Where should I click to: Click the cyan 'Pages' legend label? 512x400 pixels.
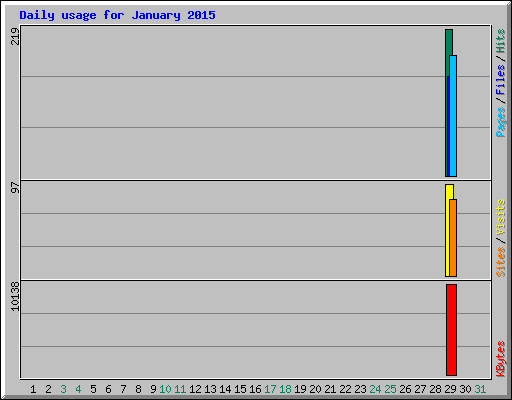[x=500, y=122]
